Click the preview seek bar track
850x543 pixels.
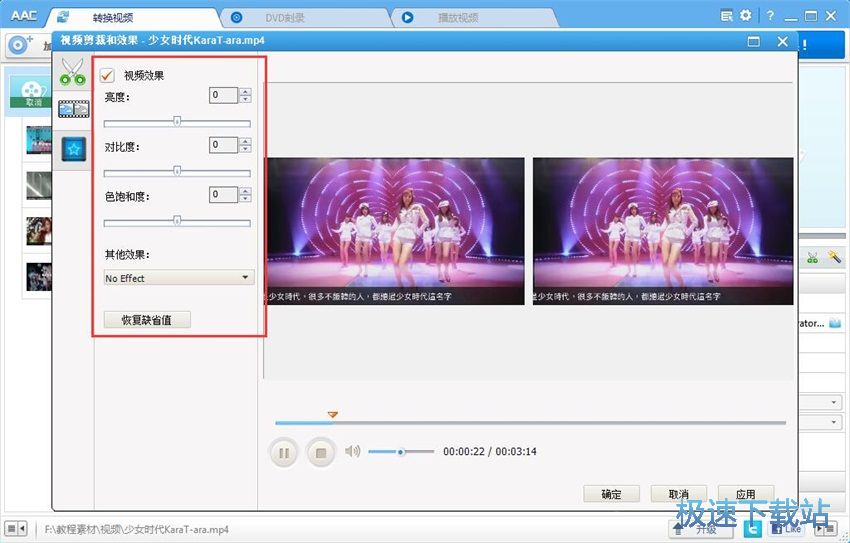pos(531,423)
